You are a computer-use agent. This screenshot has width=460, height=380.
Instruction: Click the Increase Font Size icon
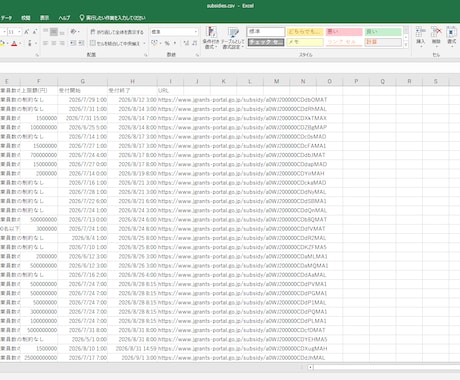[x=26, y=32]
